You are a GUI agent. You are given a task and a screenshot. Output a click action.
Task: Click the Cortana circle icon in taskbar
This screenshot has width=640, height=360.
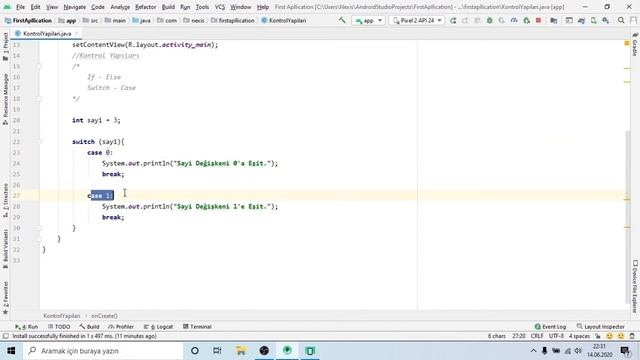(x=195, y=351)
